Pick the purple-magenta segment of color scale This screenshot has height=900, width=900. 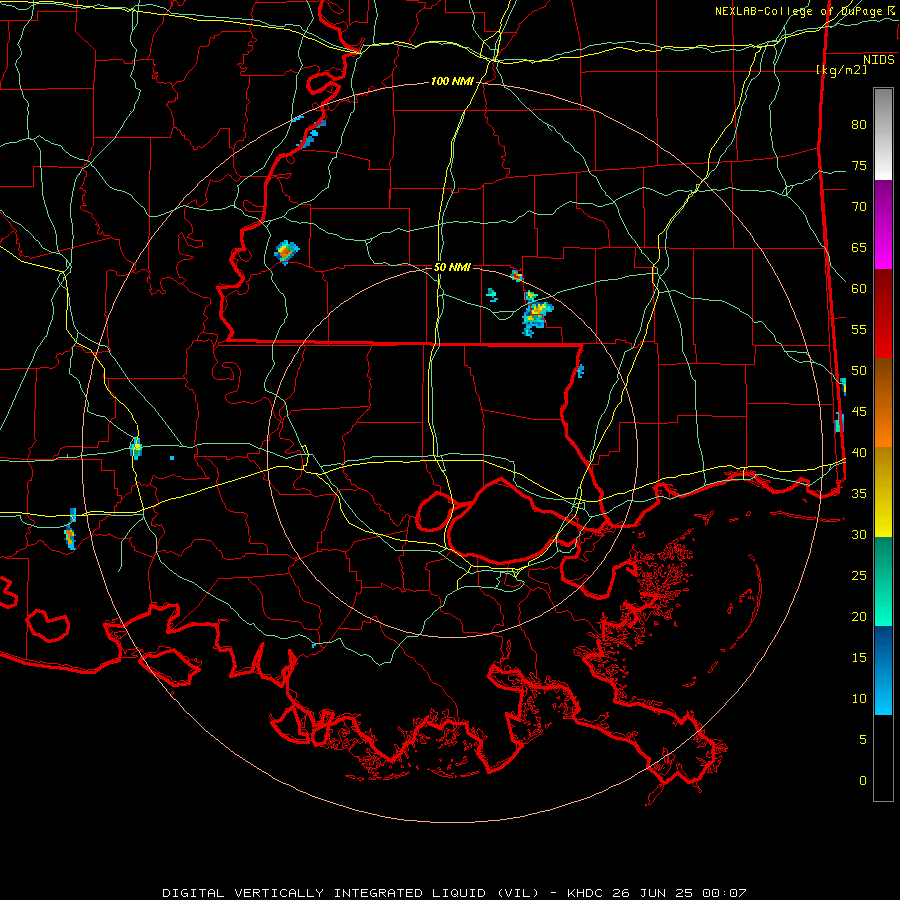point(883,224)
